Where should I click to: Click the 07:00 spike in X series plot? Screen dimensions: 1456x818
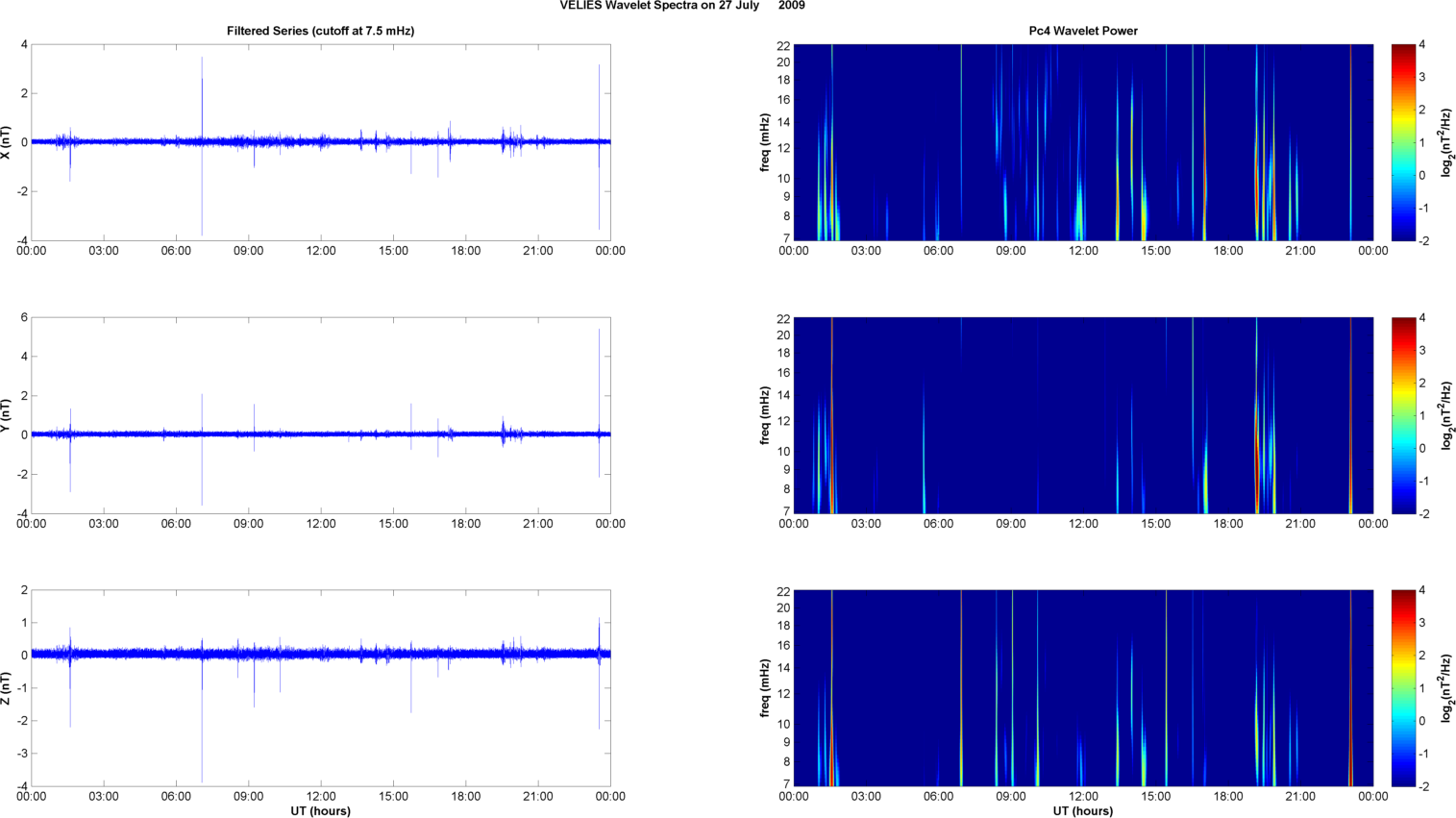click(202, 96)
